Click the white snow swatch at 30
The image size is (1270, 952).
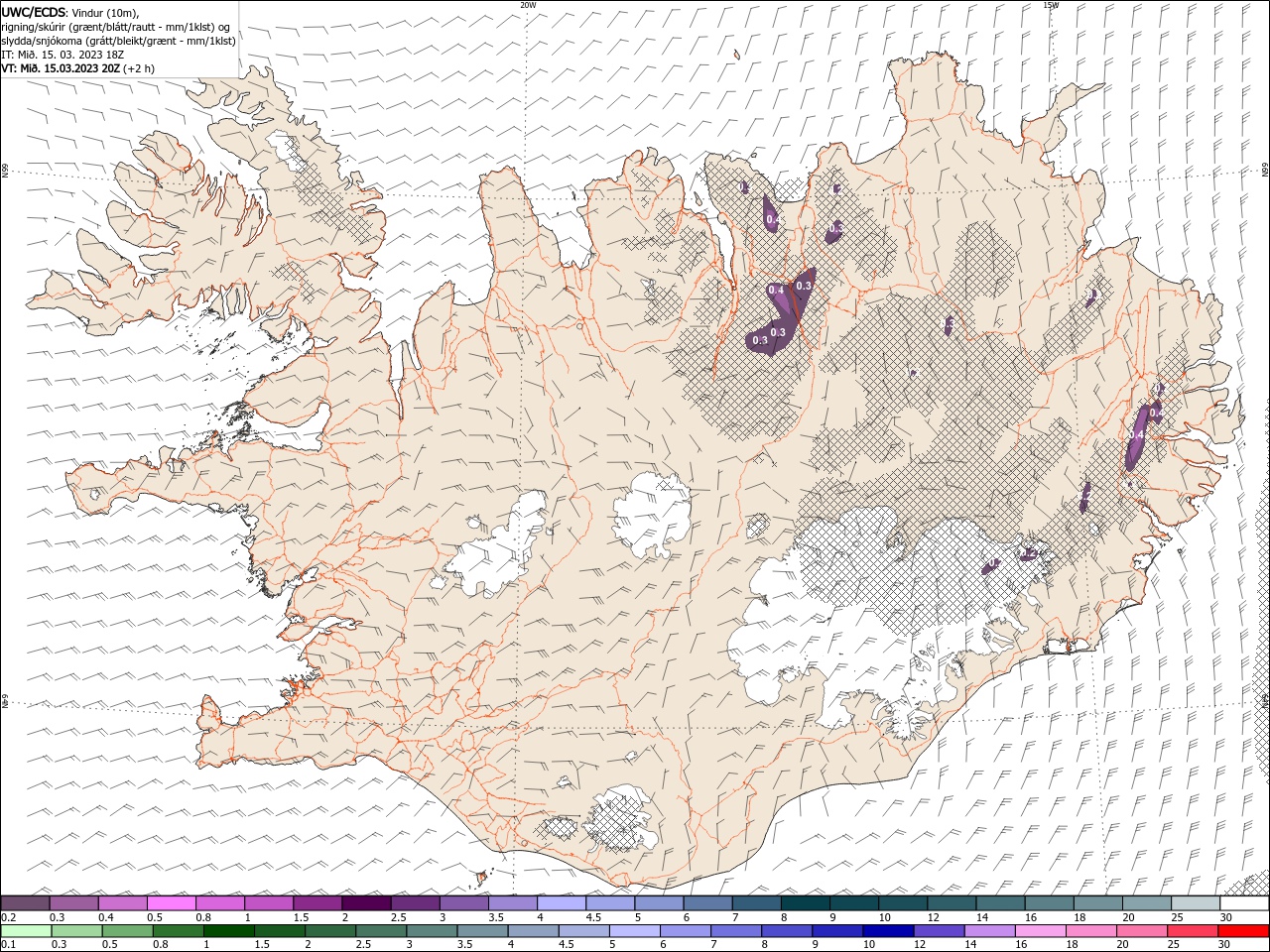pyautogui.click(x=1244, y=903)
